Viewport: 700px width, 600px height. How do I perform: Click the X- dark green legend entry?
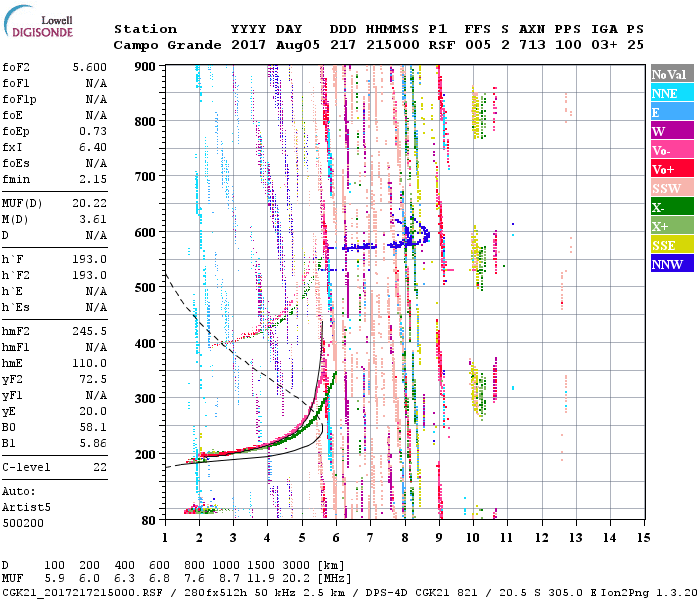[x=671, y=207]
